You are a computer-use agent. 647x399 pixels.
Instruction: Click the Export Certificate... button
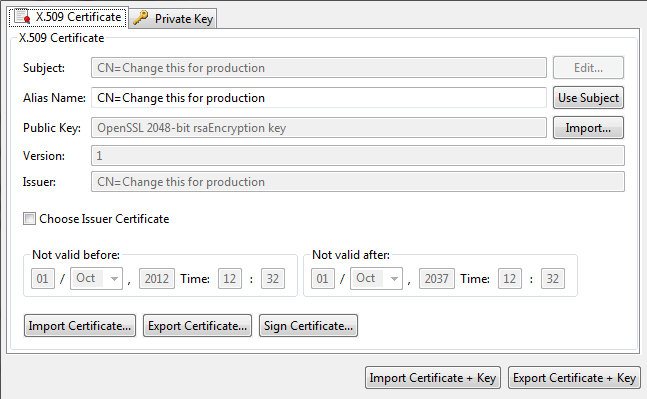(x=197, y=326)
